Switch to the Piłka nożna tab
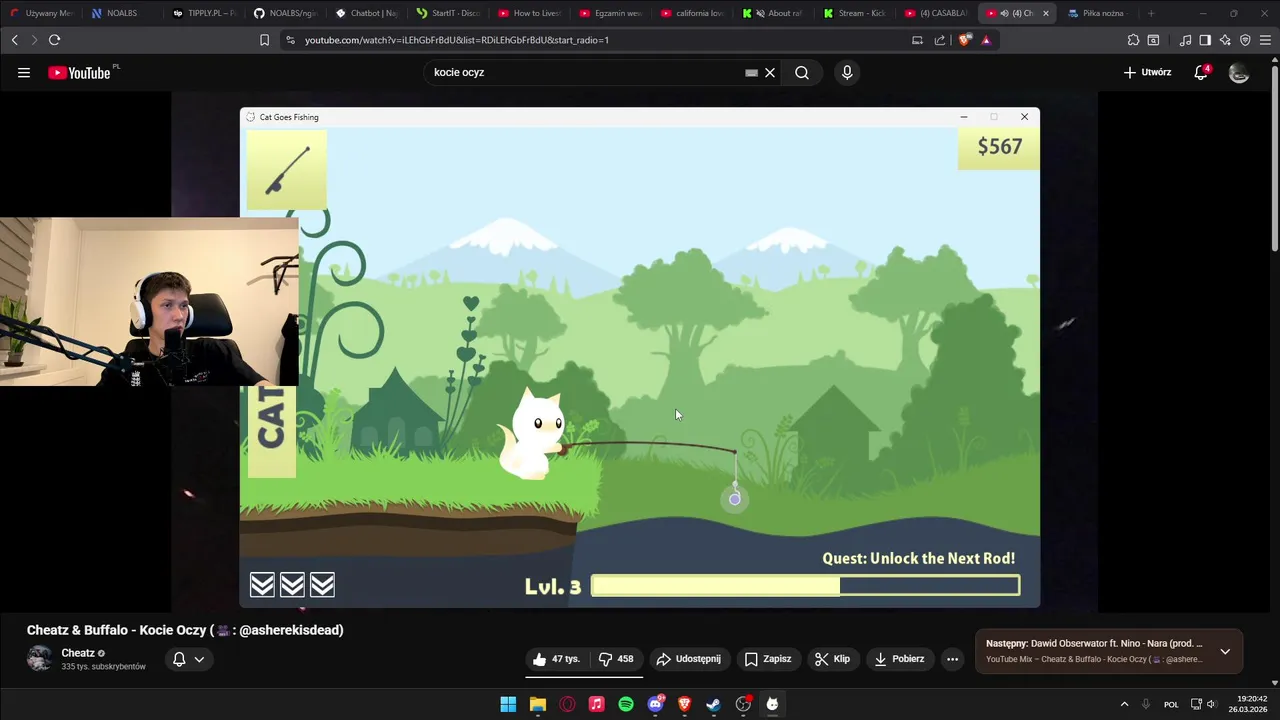 click(x=1097, y=13)
